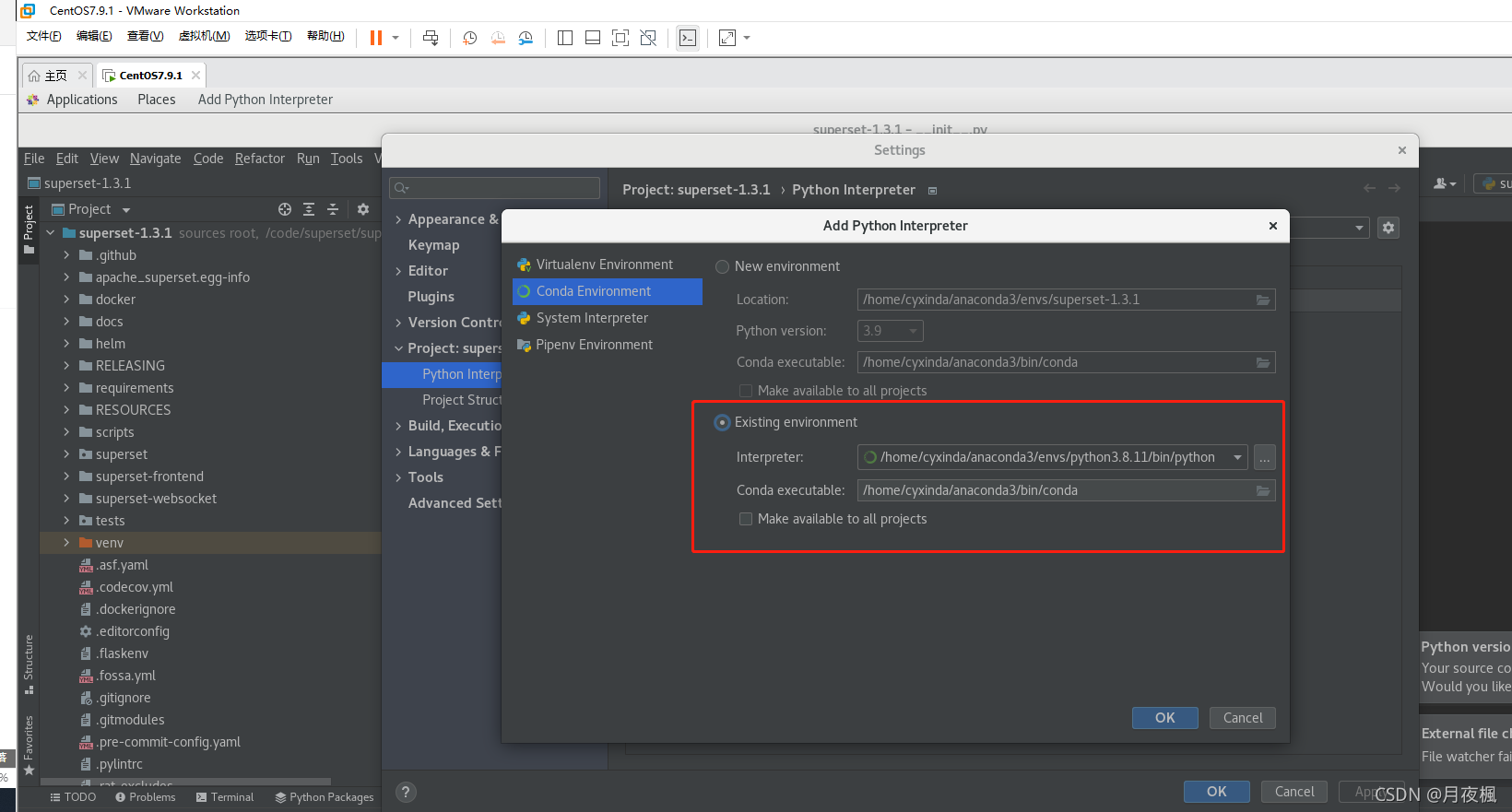Click the VMware pause virtual machine icon
The height and width of the screenshot is (812, 1512).
coord(375,38)
